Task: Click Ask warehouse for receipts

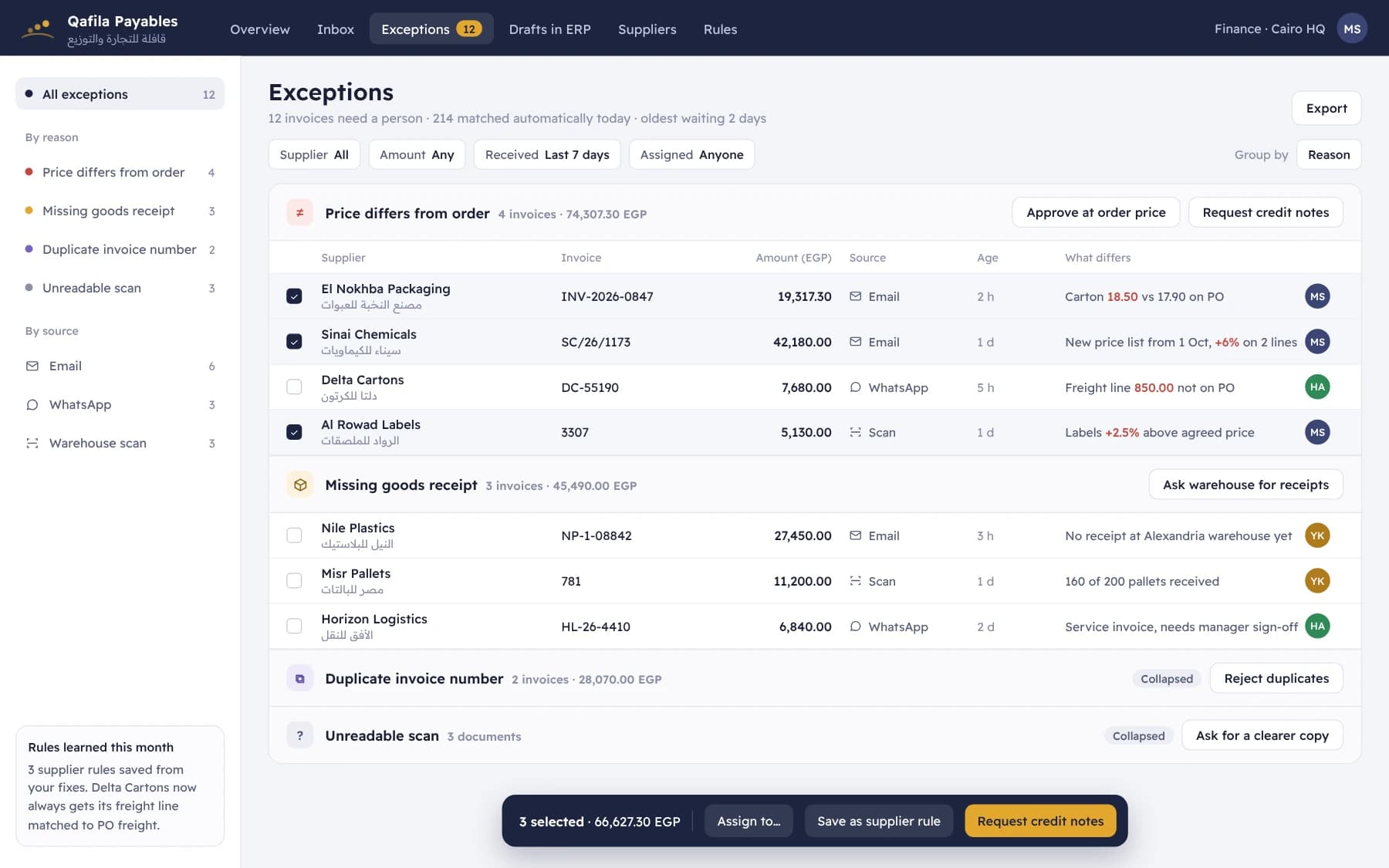Action: [1245, 485]
